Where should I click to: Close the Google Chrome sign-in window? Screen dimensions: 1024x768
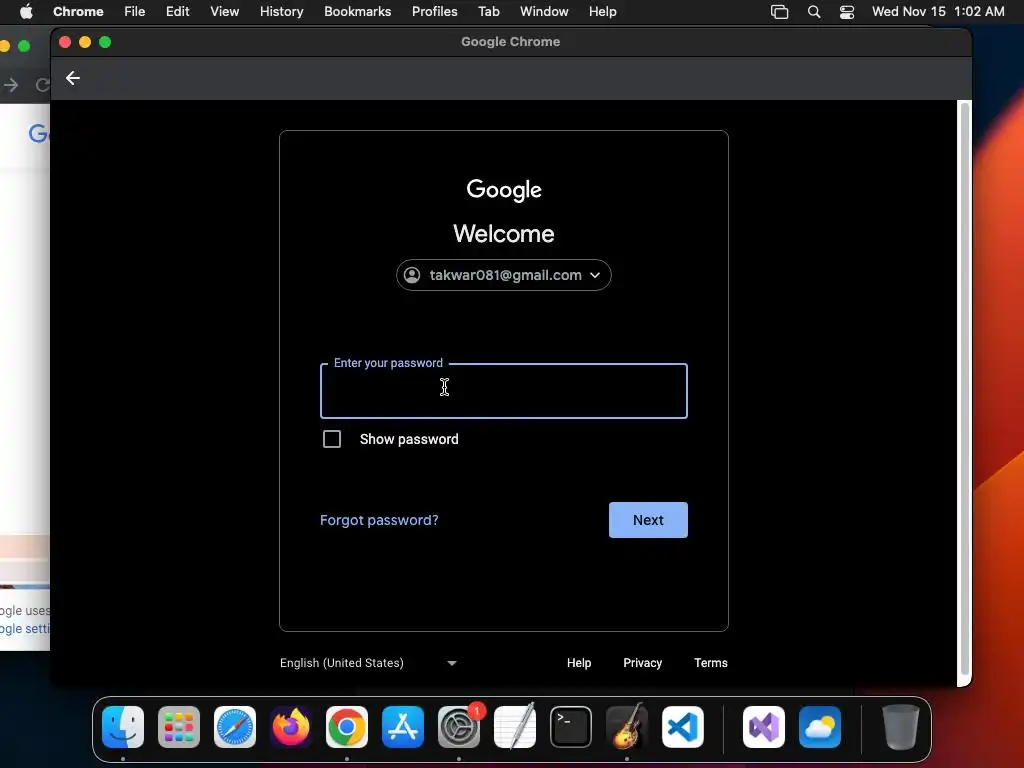pyautogui.click(x=65, y=42)
